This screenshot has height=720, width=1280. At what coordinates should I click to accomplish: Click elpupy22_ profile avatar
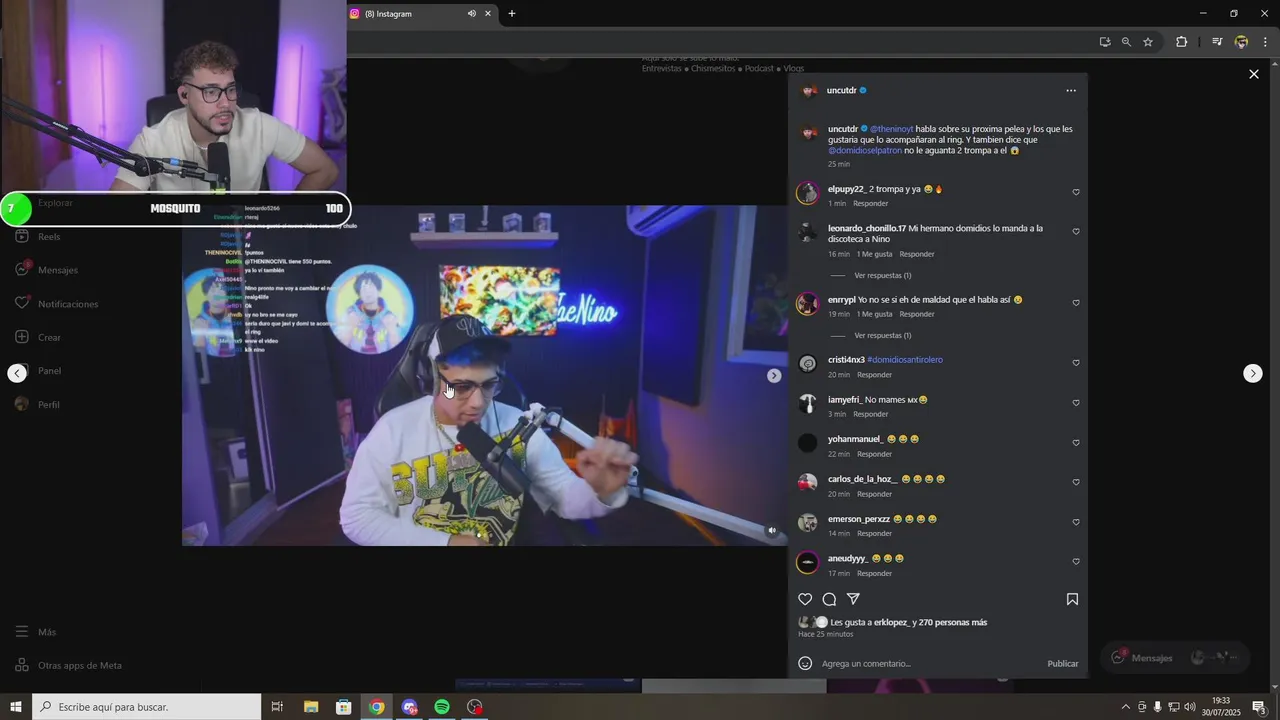pos(807,194)
